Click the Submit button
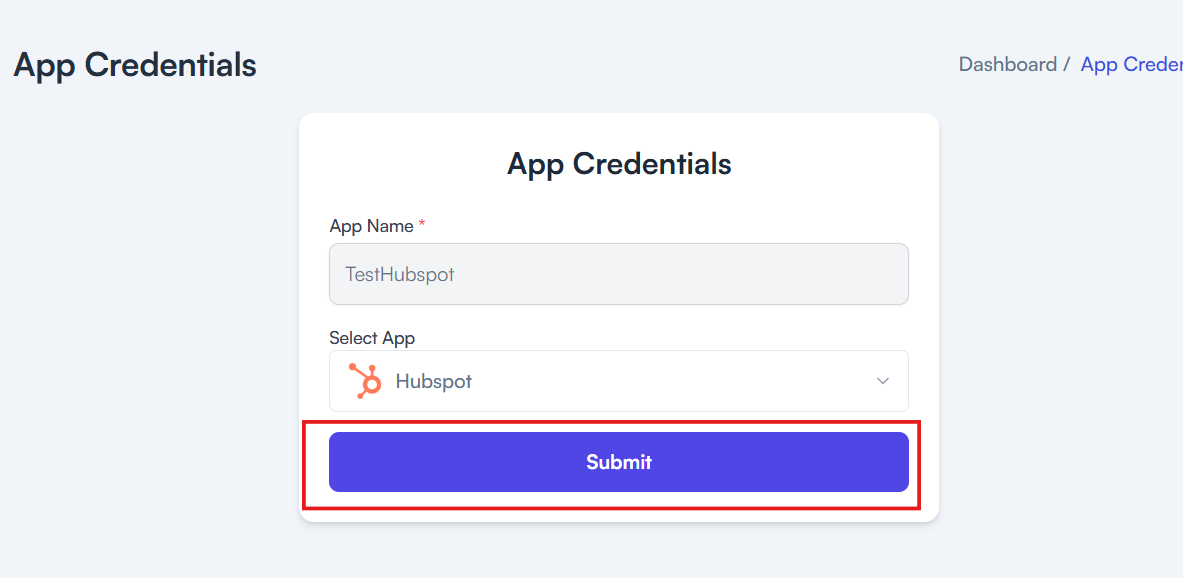The width and height of the screenshot is (1183, 578). 619,462
